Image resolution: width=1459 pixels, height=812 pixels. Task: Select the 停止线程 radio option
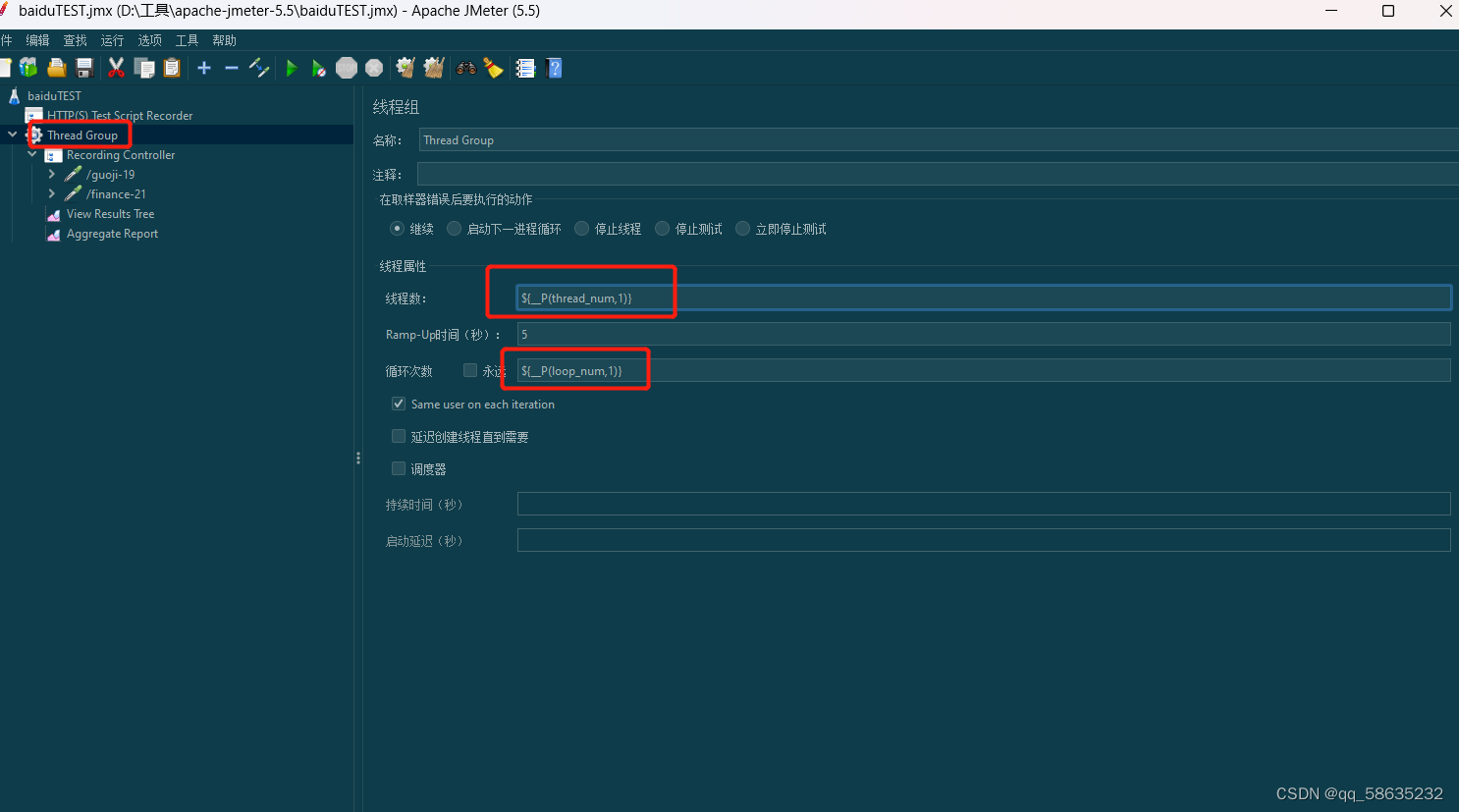click(x=581, y=229)
